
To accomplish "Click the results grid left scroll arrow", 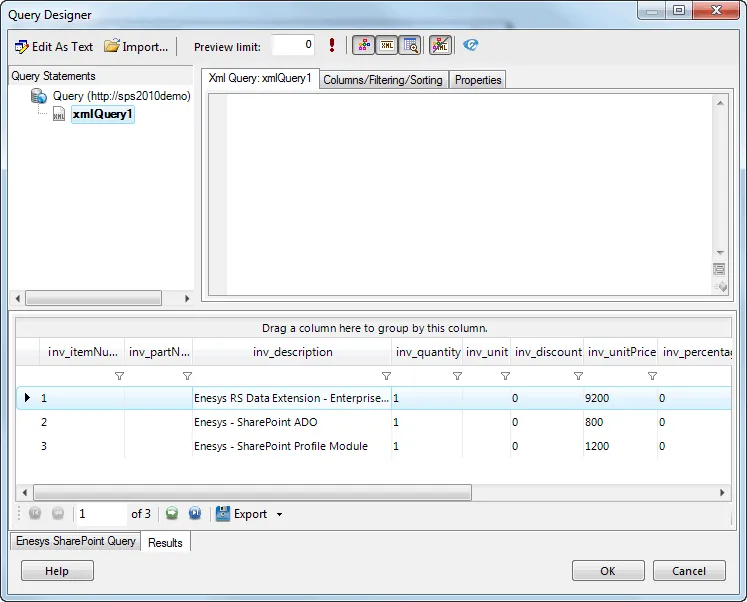I will click(x=25, y=492).
